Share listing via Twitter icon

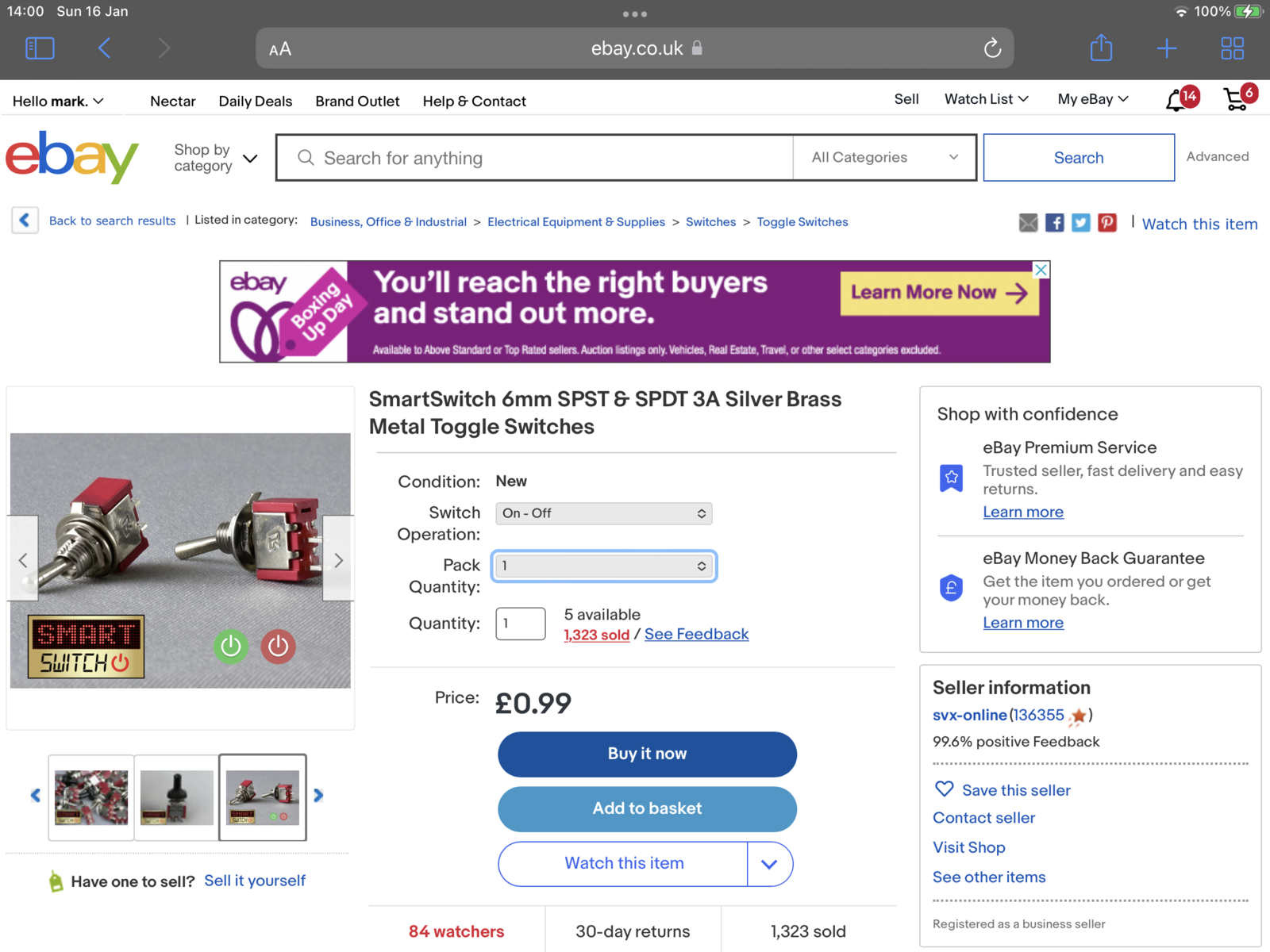[1080, 223]
